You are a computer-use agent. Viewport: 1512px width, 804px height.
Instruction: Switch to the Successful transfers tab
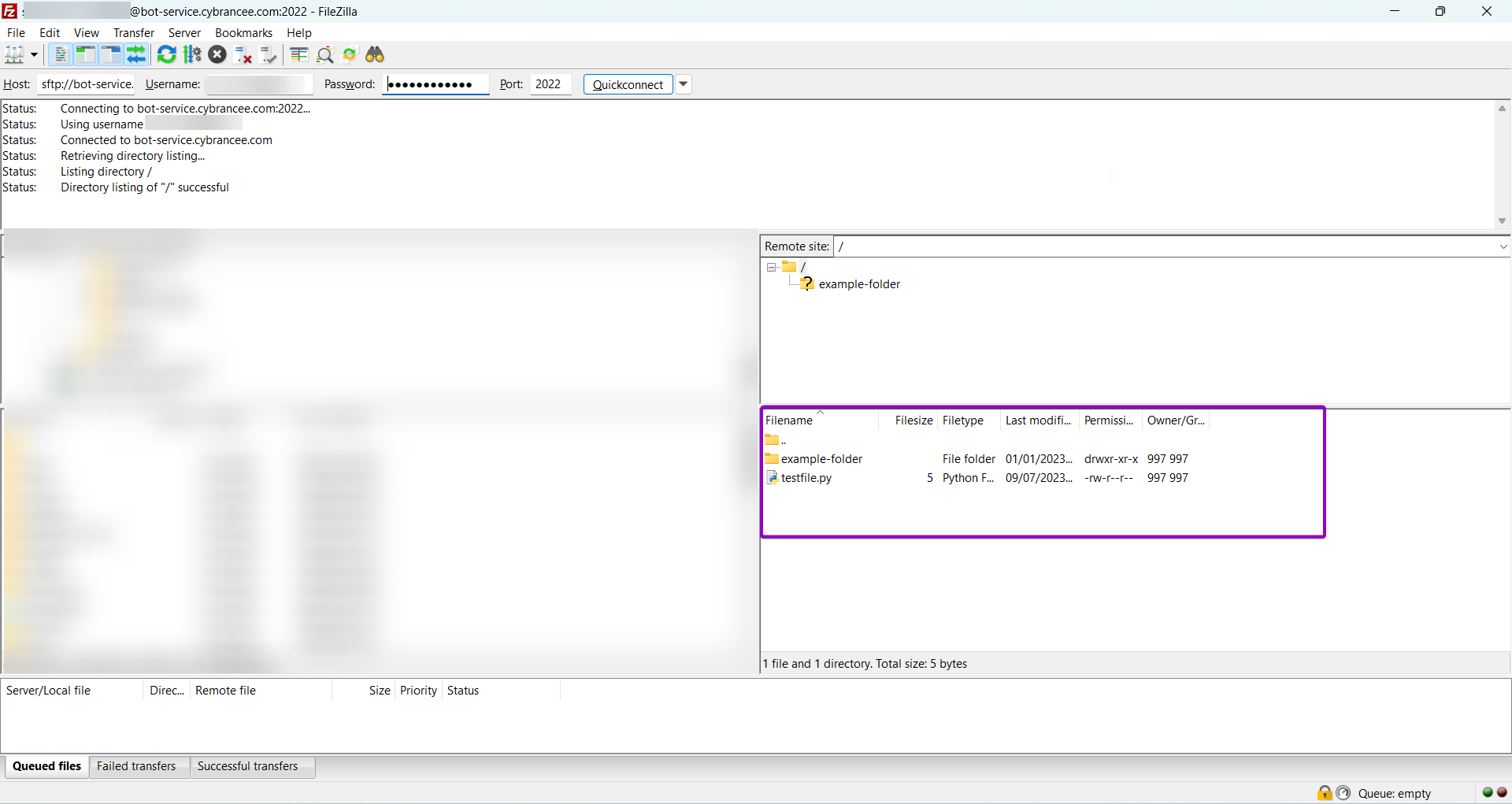[247, 766]
